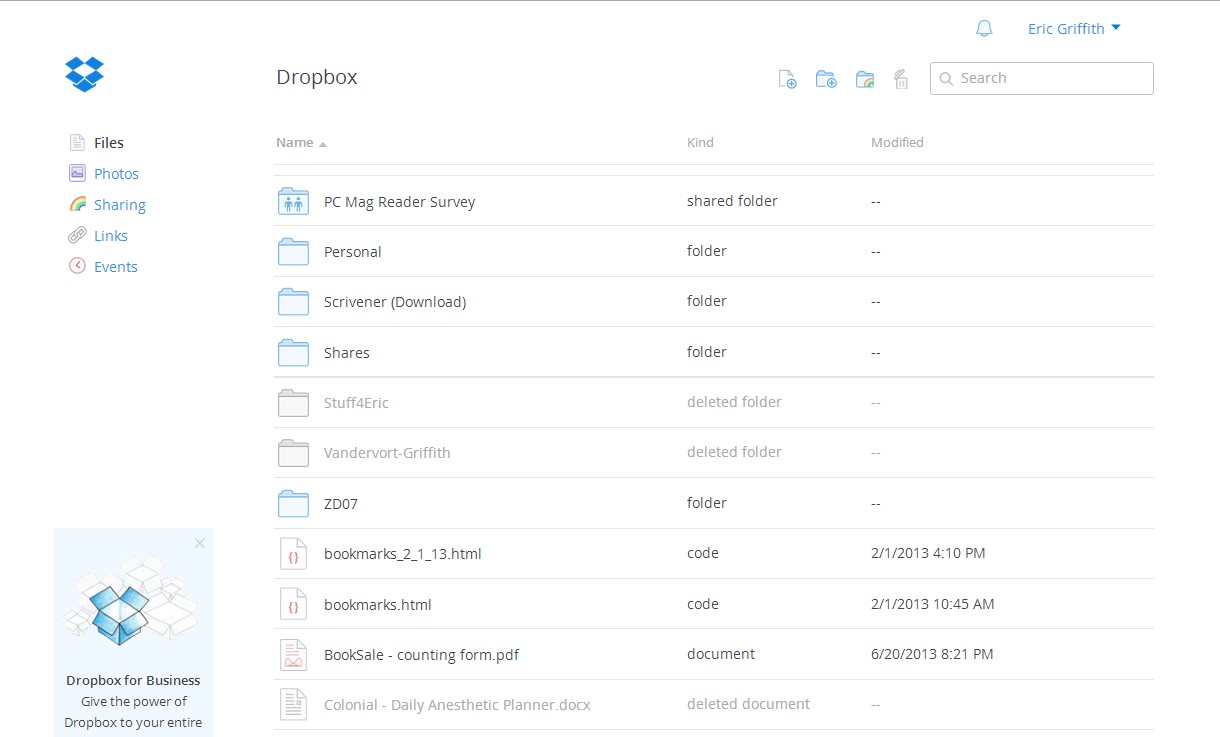The height and width of the screenshot is (737, 1220).
Task: Click the code icon for bookmarks.html
Action: [x=293, y=605]
